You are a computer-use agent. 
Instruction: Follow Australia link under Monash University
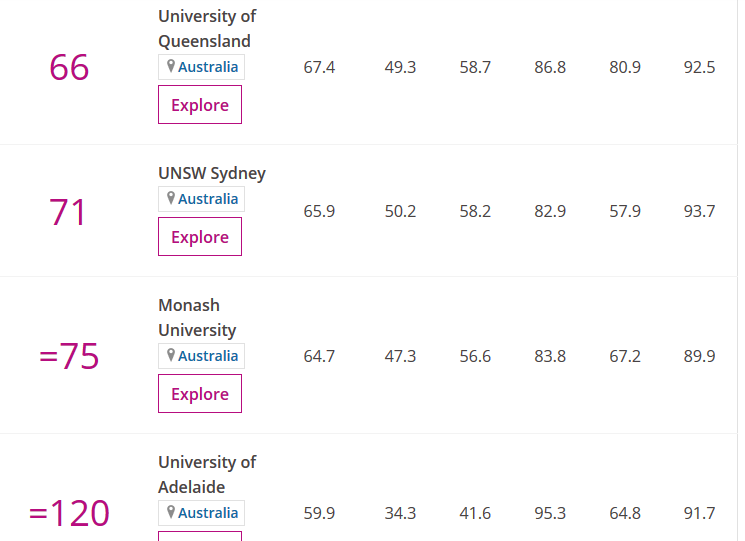click(208, 356)
